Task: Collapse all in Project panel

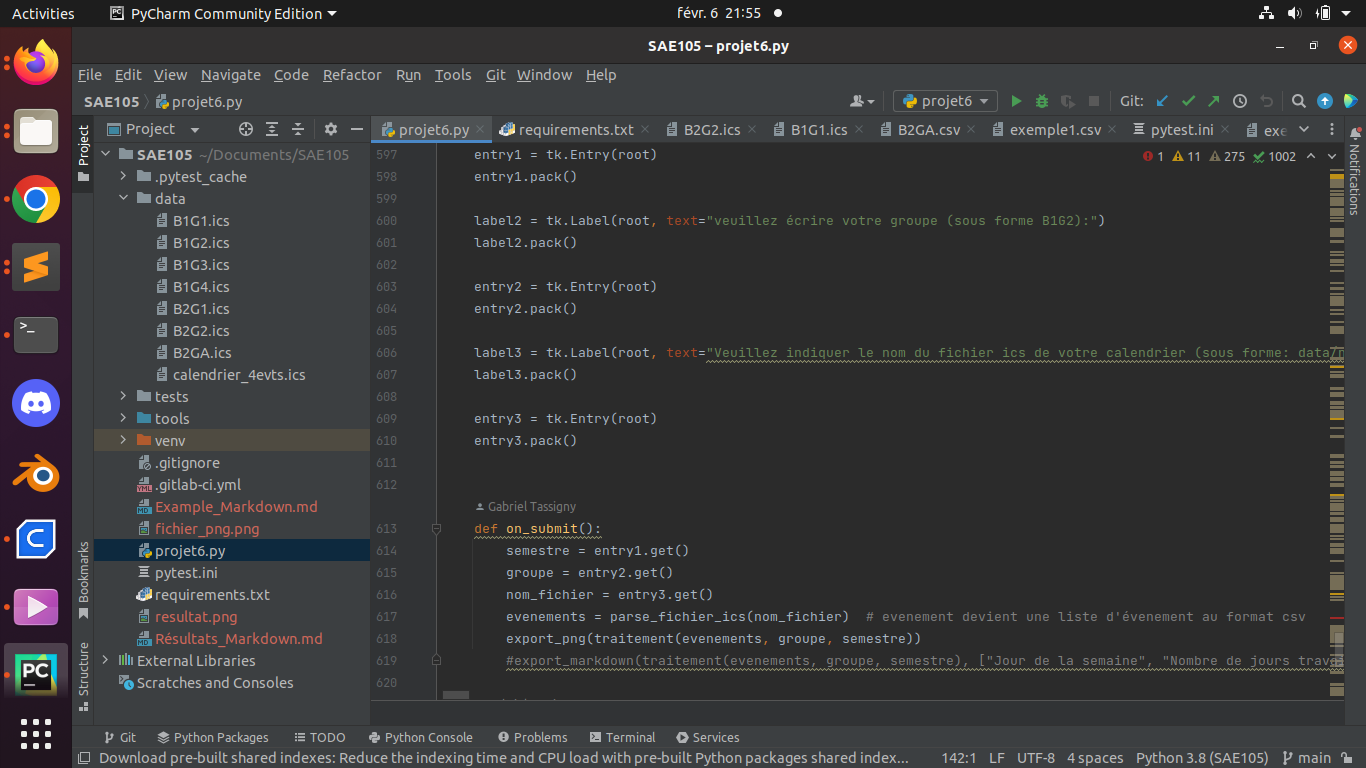Action: (x=297, y=129)
